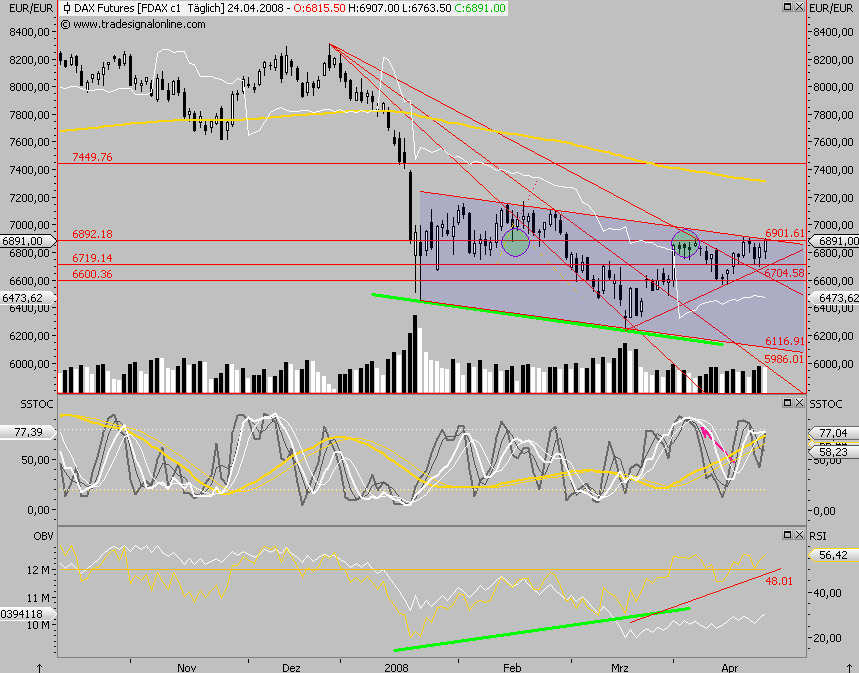Click the up arrow below the right axis

click(848, 668)
